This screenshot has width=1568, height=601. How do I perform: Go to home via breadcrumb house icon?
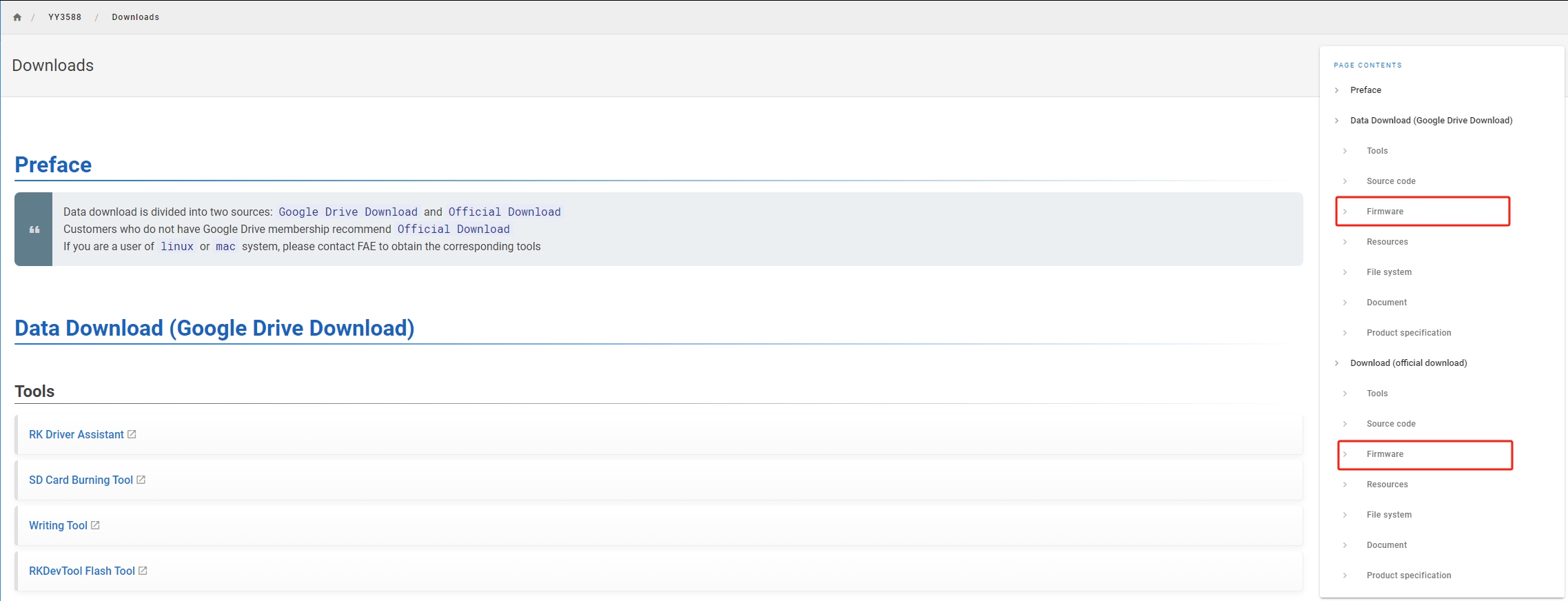point(17,17)
